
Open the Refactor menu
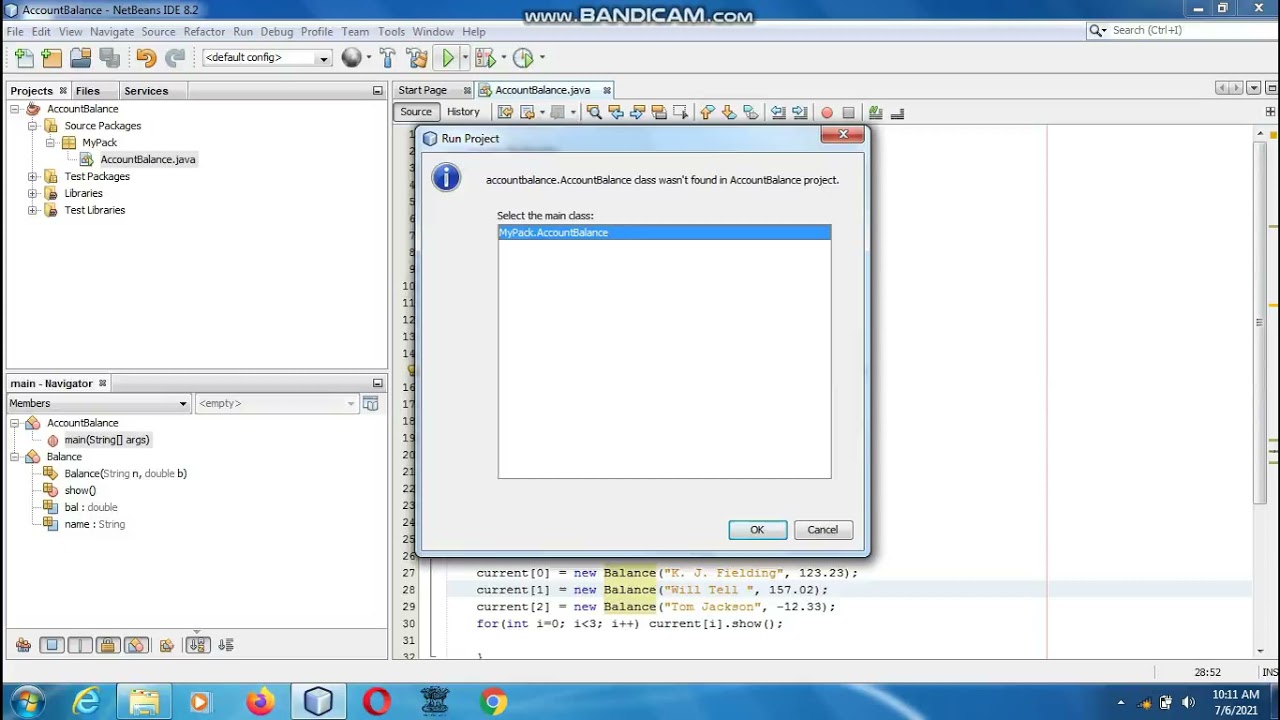[x=204, y=31]
